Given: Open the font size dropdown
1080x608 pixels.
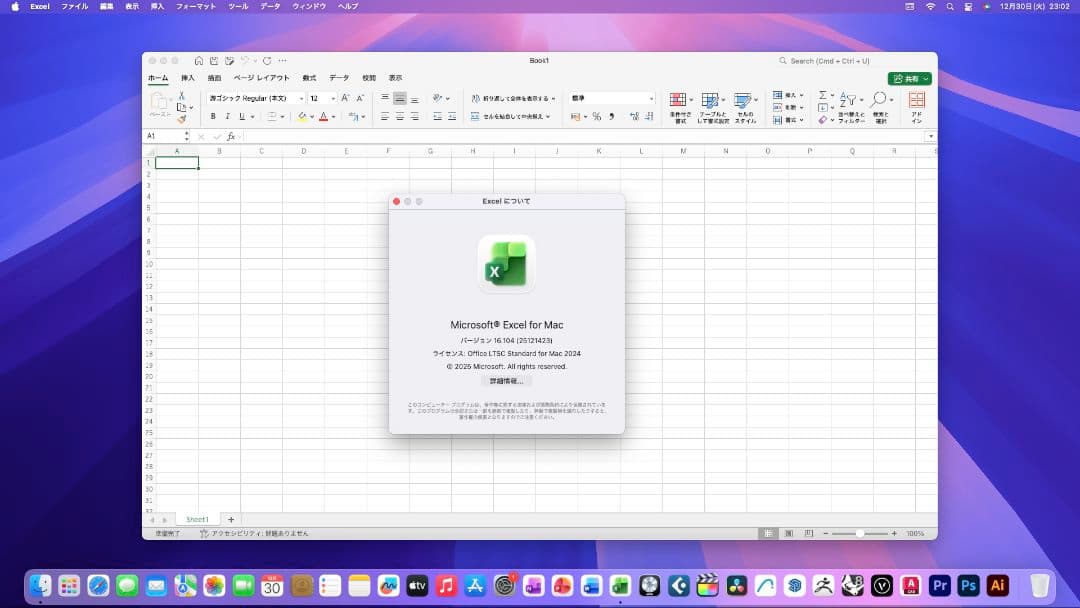Looking at the screenshot, I should click(334, 99).
